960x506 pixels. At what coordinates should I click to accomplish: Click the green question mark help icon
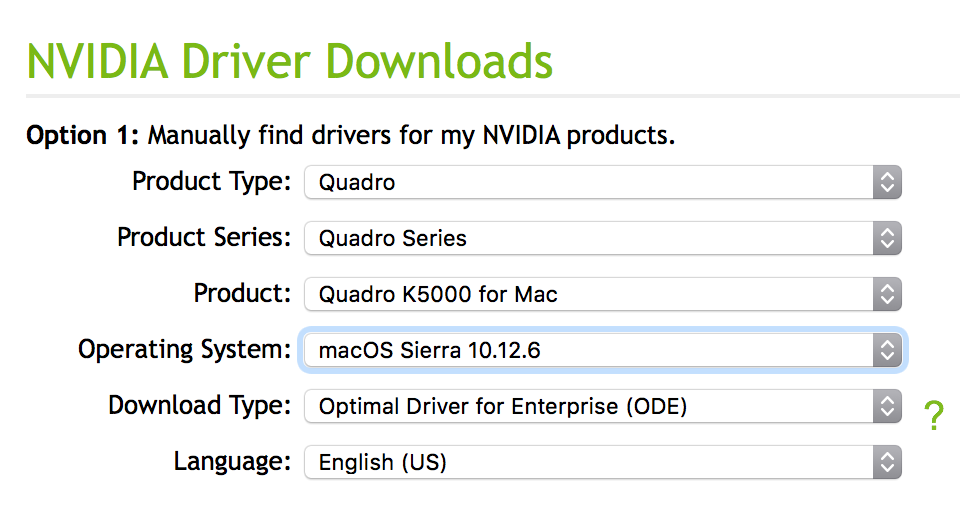(934, 415)
